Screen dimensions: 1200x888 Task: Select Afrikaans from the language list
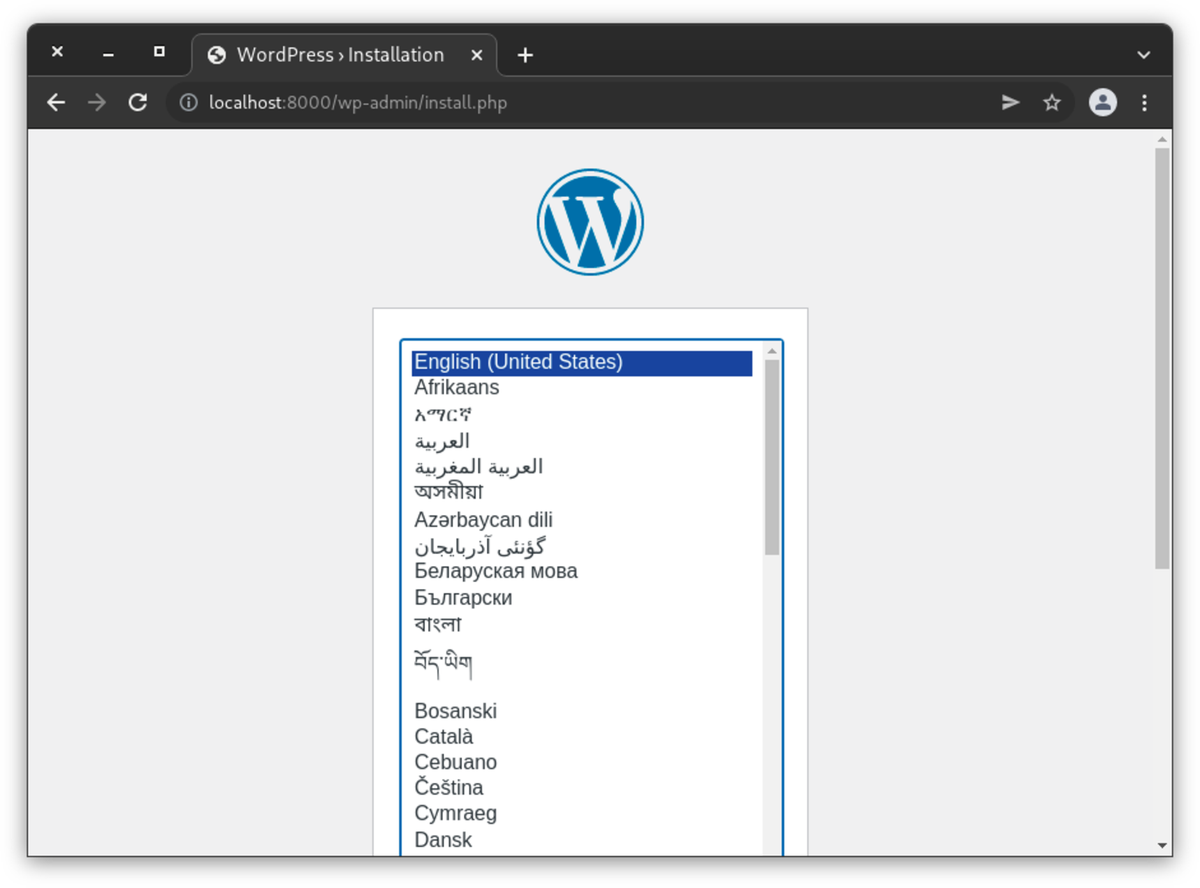click(x=457, y=388)
